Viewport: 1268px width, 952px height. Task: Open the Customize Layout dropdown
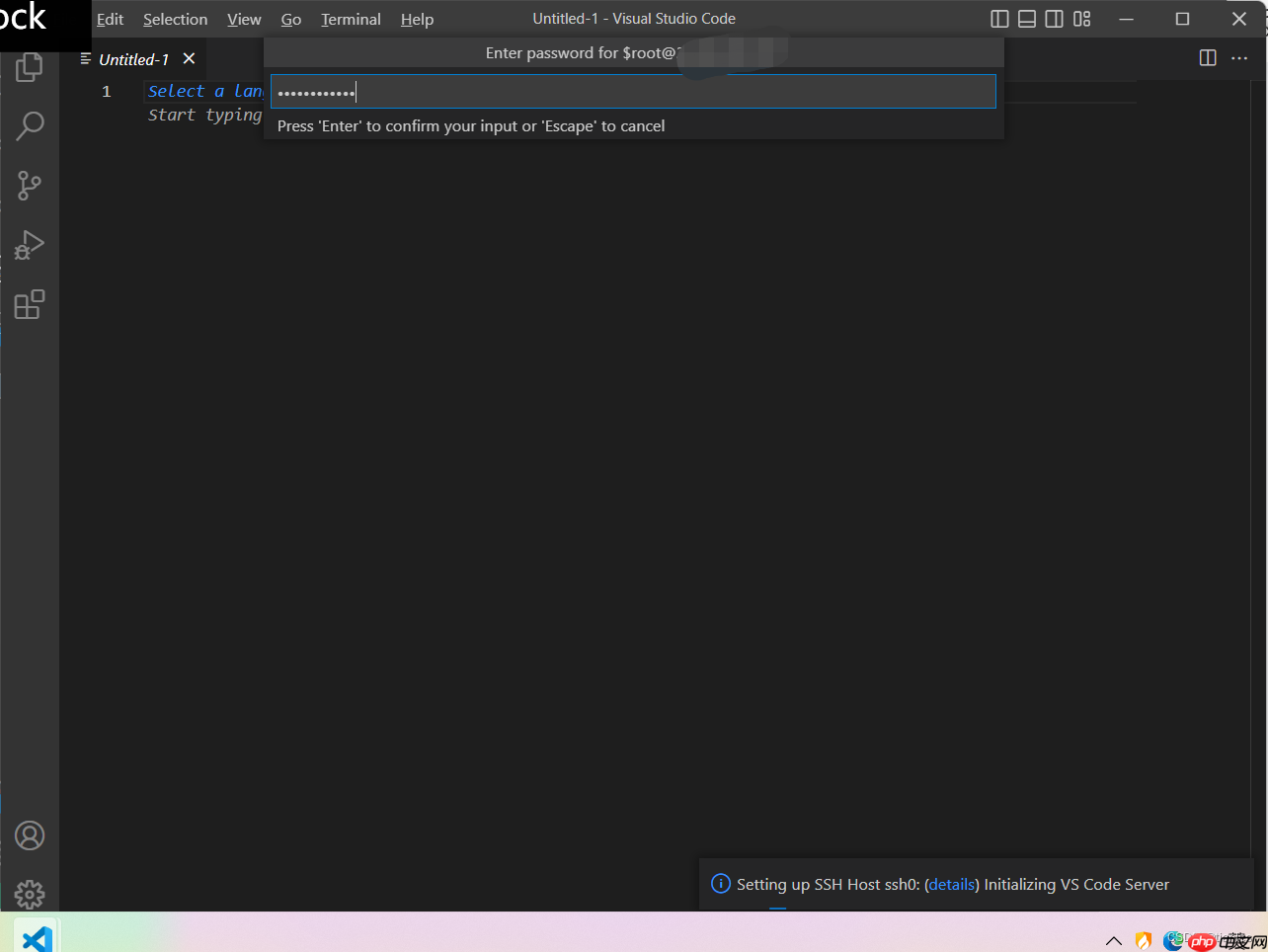coord(1081,19)
